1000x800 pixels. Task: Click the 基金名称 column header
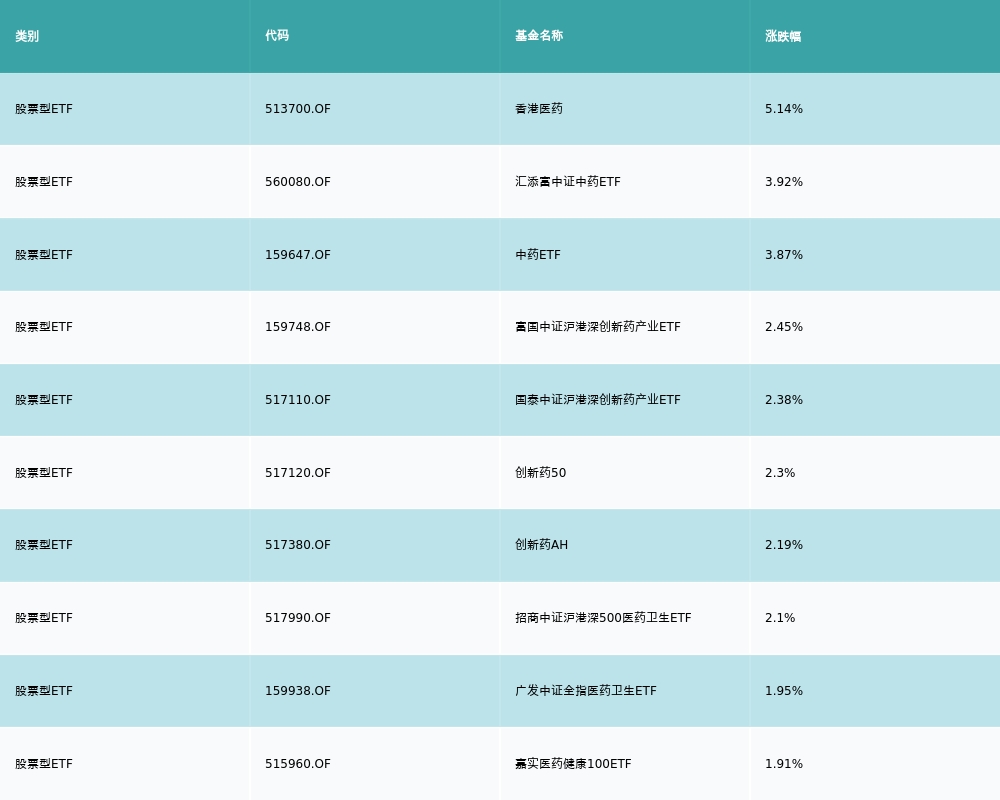pos(539,36)
